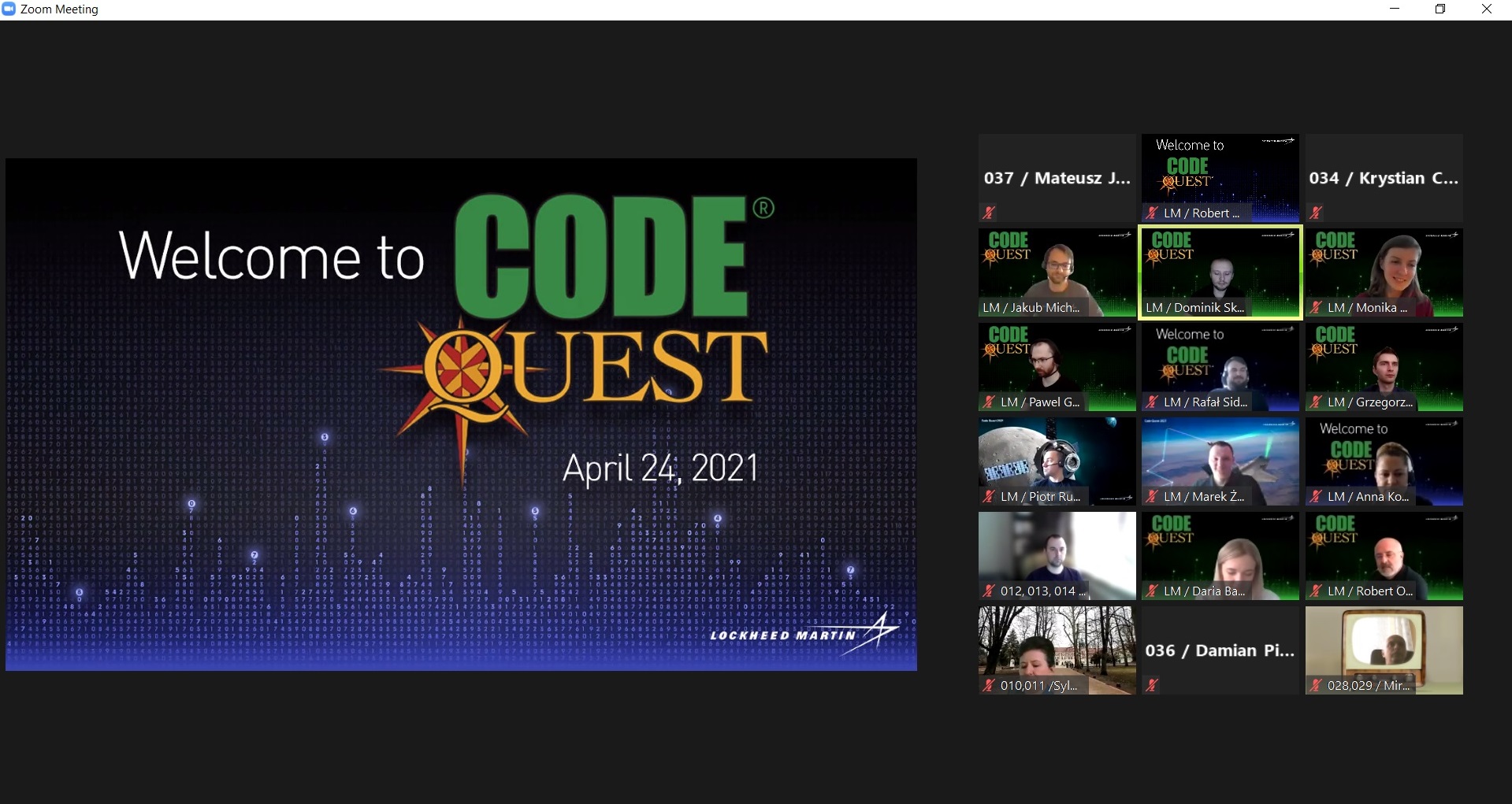Click the muted mic icon next to LM / Daria Ba...

click(1152, 591)
